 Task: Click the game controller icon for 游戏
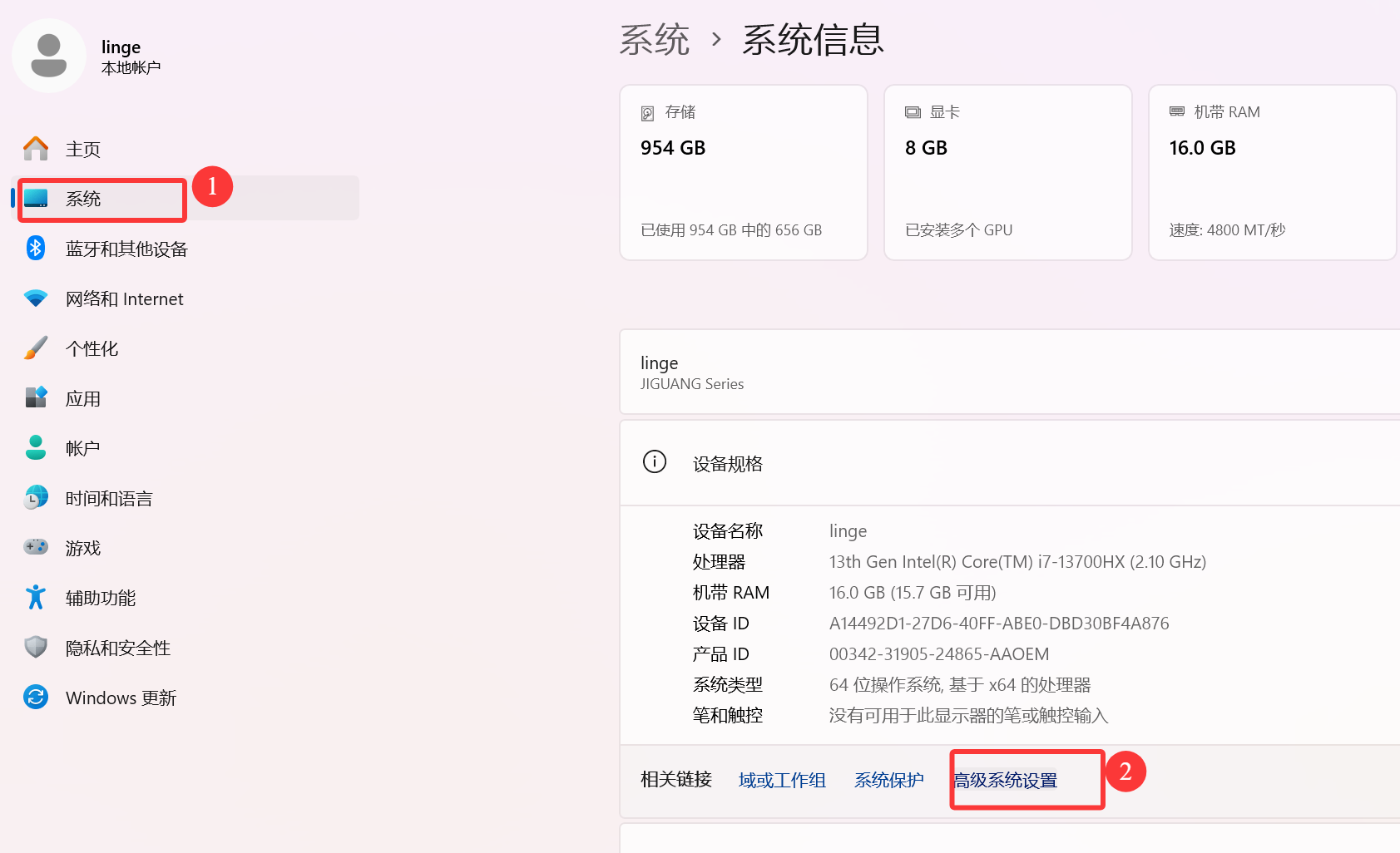tap(36, 546)
